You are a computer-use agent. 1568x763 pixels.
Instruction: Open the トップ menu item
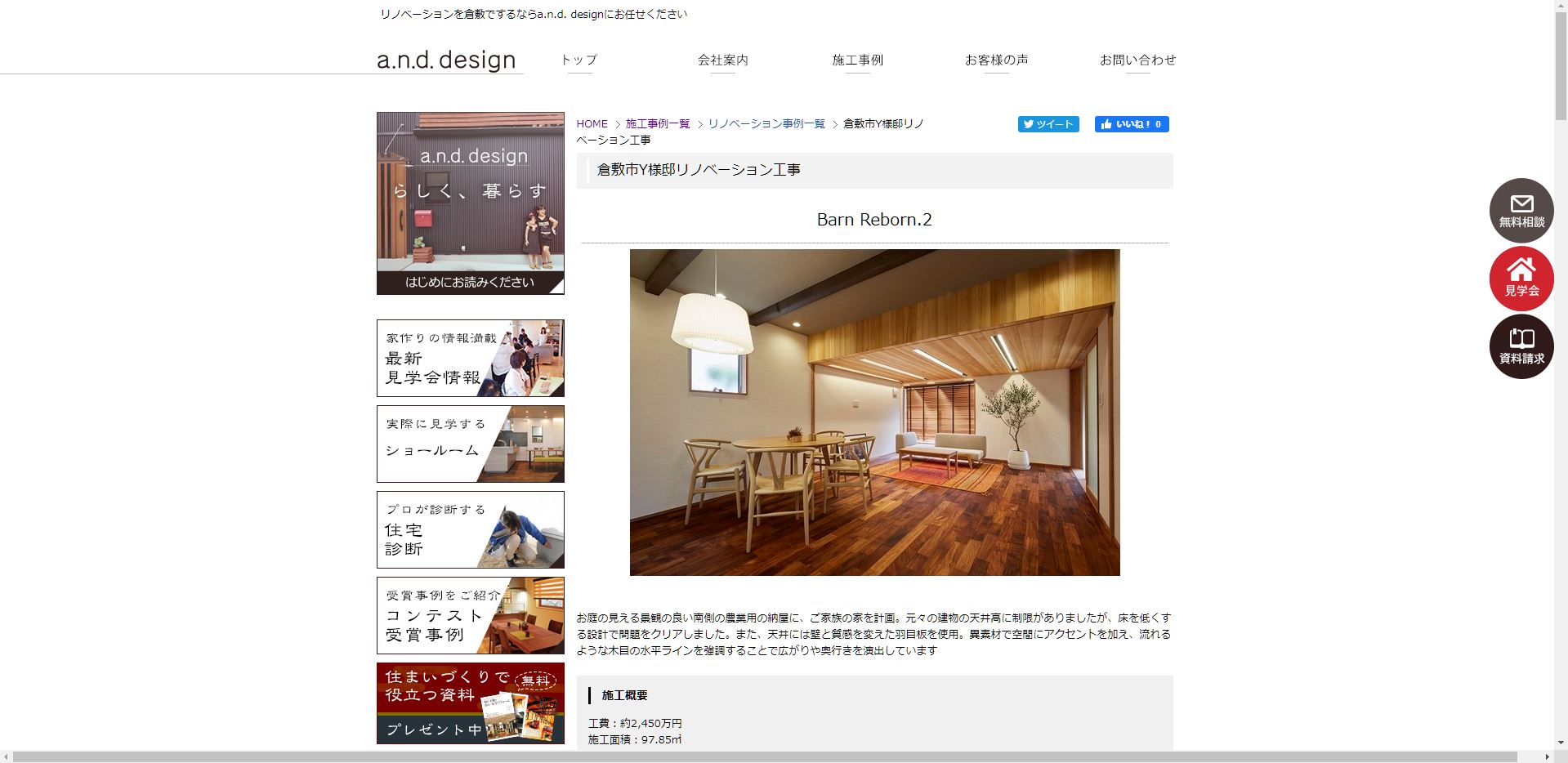579,60
